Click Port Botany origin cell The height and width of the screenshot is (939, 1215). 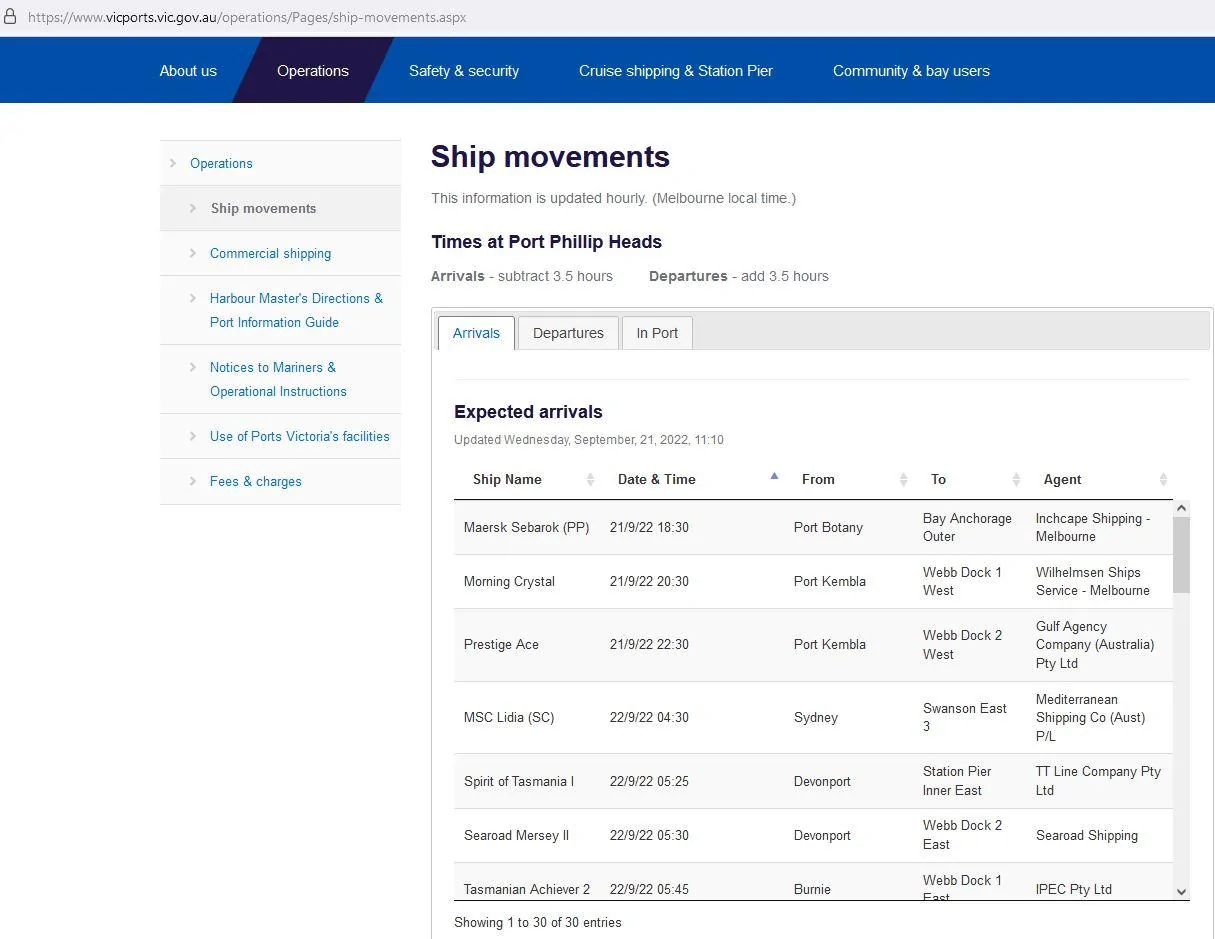click(828, 527)
